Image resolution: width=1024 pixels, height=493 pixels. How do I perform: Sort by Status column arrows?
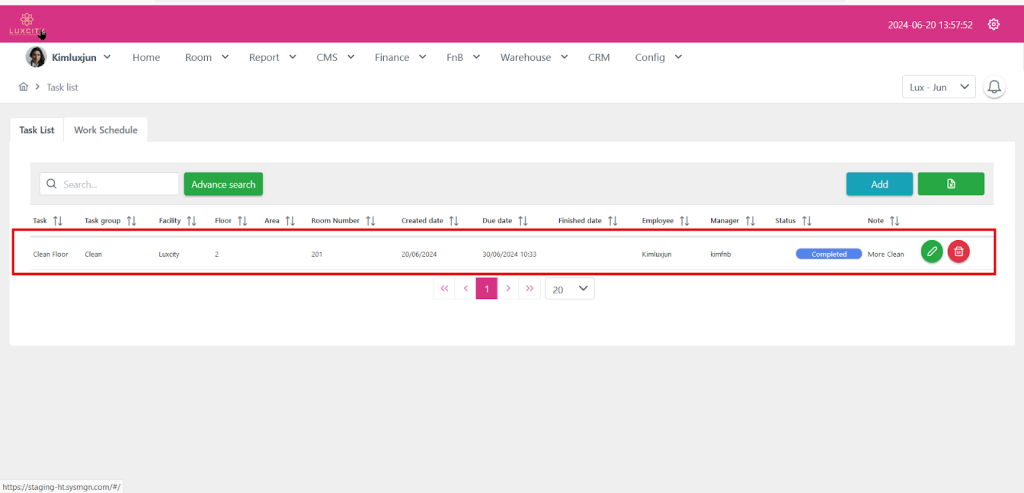tap(806, 221)
